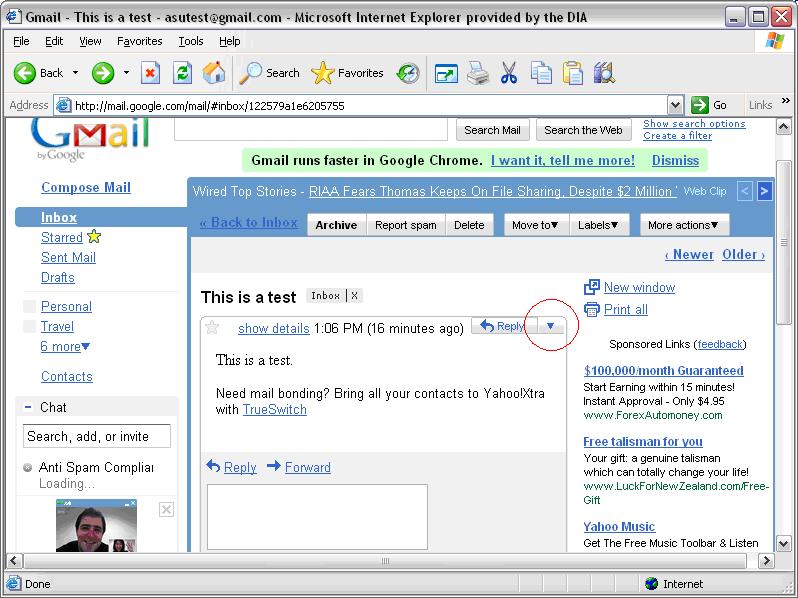798x598 pixels.
Task: Click previous web clip arrow
Action: [745, 191]
